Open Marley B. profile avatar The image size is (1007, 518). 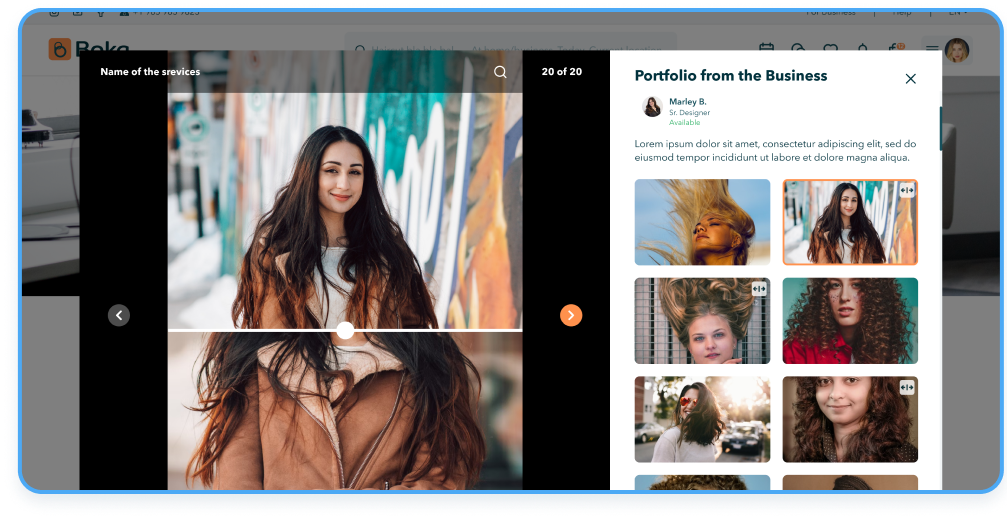coord(652,107)
